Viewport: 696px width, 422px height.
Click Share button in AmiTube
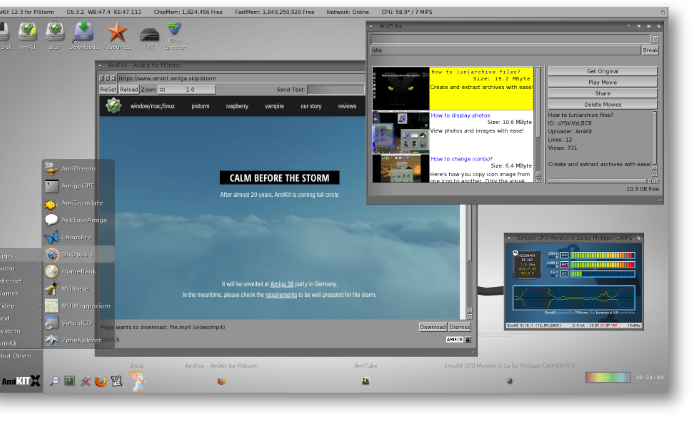(x=602, y=93)
